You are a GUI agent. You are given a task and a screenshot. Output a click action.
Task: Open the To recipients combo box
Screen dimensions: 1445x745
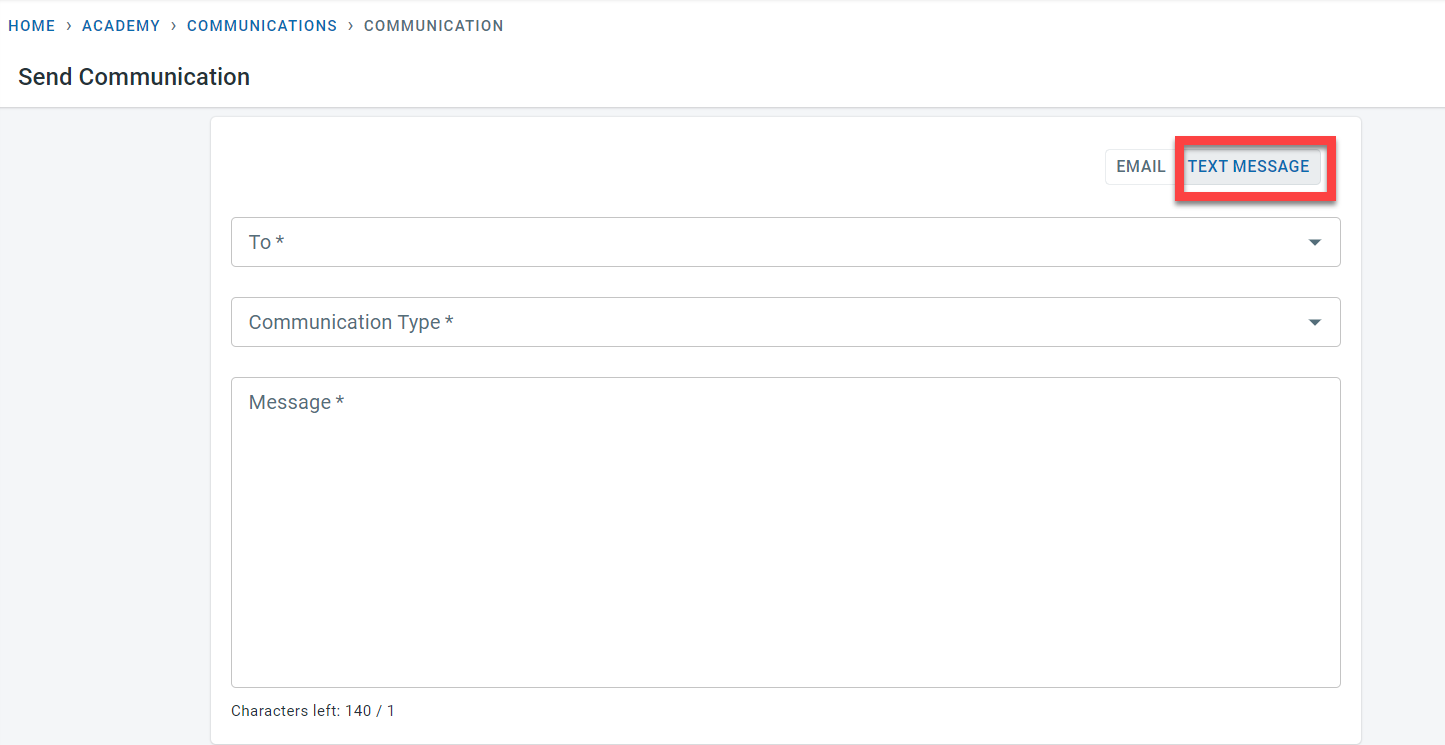pos(760,242)
